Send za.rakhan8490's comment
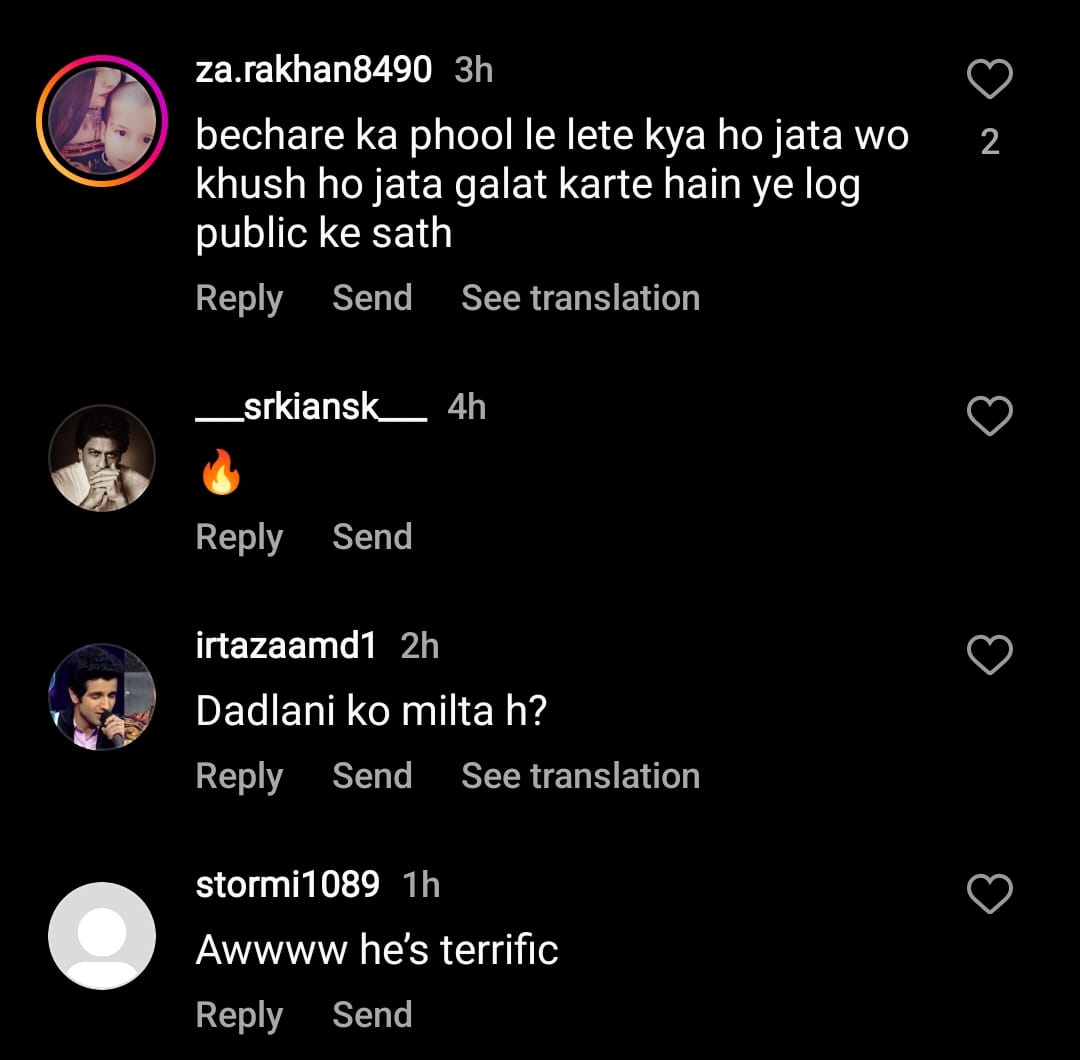This screenshot has height=1060, width=1080. pos(372,298)
